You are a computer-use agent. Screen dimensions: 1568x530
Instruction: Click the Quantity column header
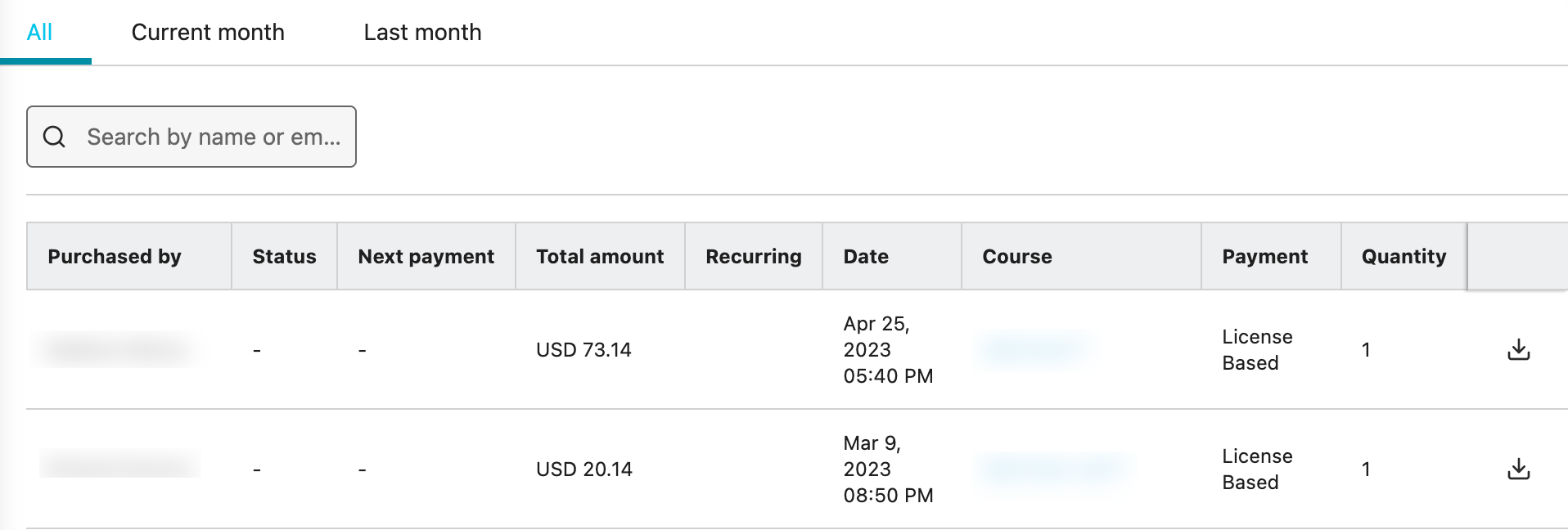pos(1404,257)
